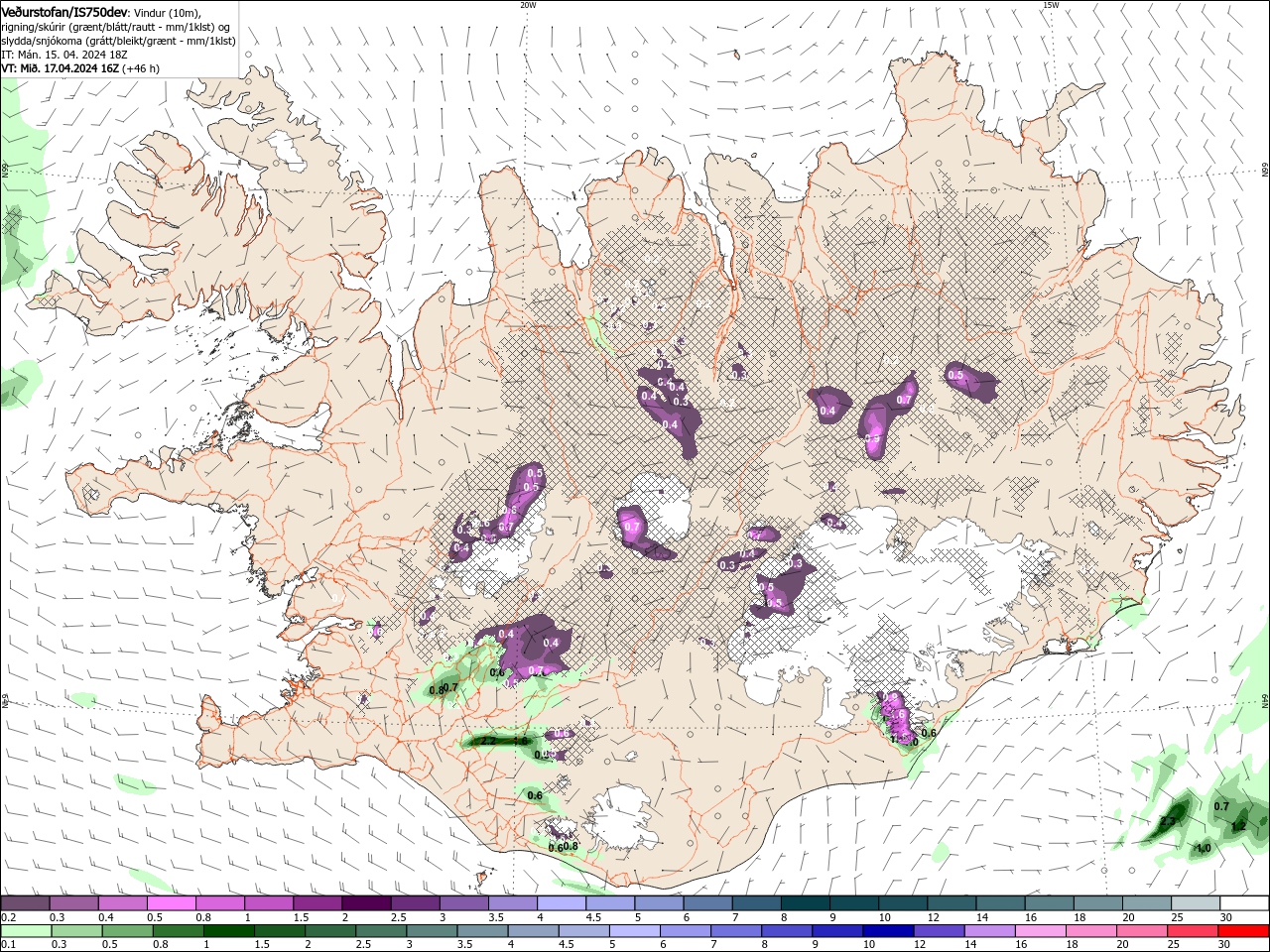Select the dark purple 2 swatch in upper scale
Viewport: 1270px width, 952px height.
(x=366, y=903)
